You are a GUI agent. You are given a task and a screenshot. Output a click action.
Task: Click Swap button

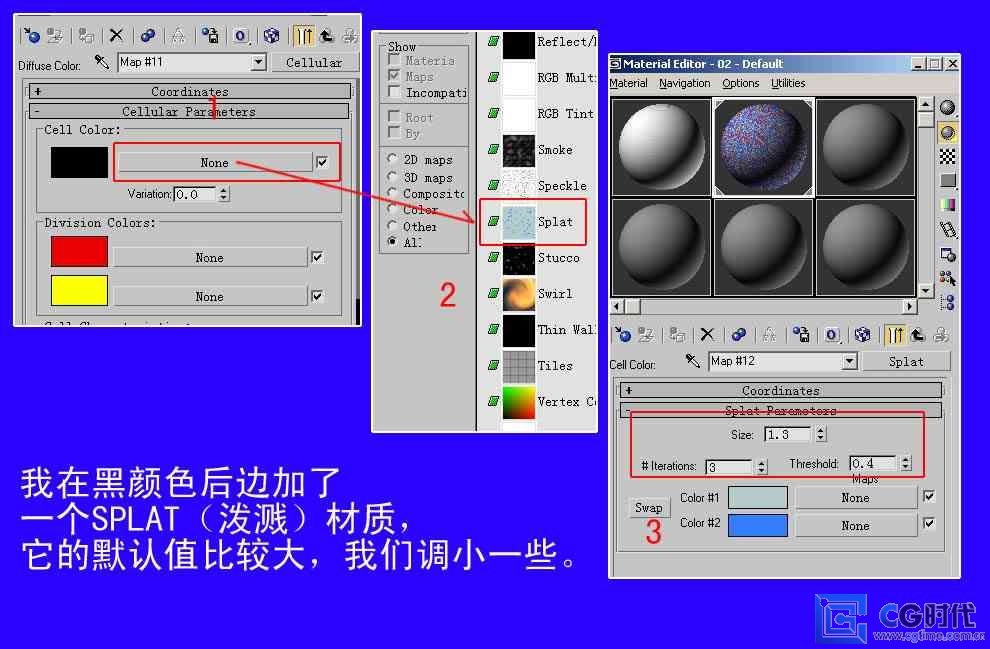[648, 508]
